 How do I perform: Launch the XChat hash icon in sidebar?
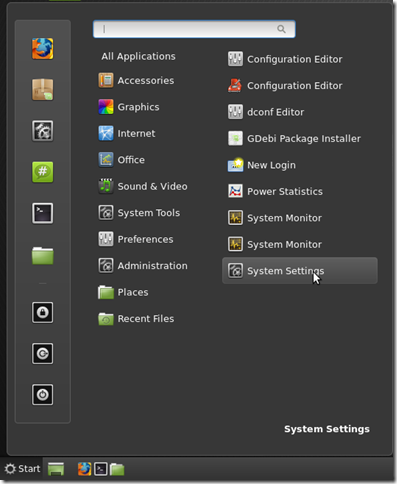42,172
